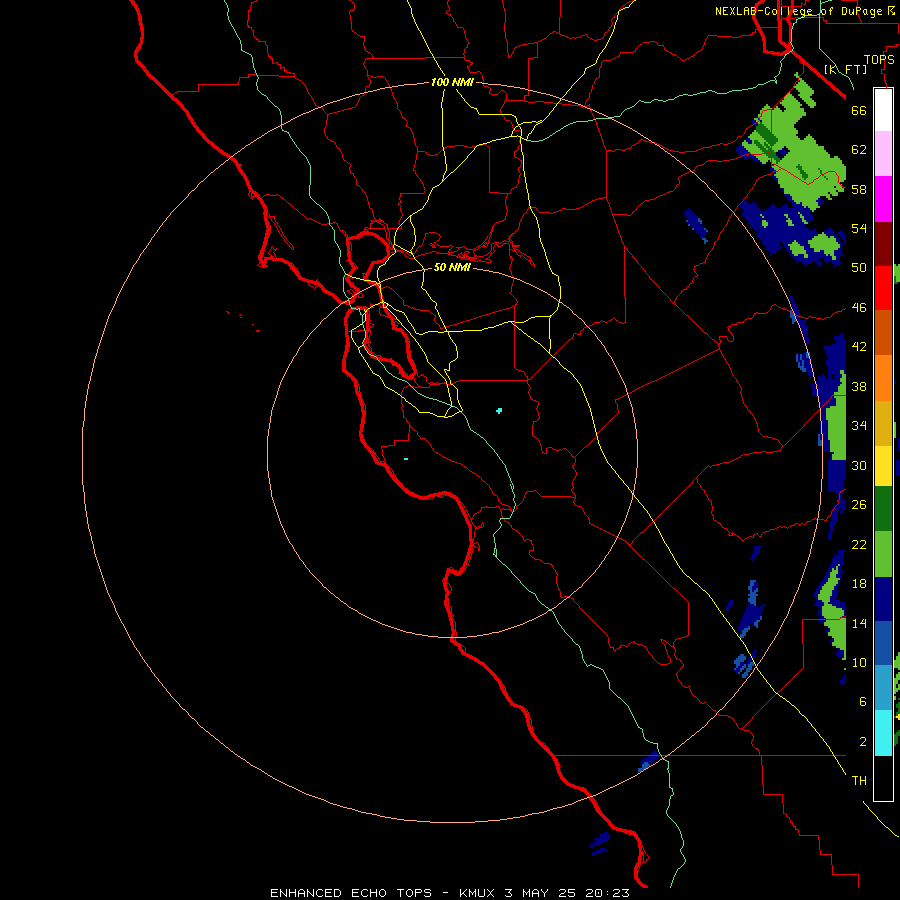
Task: Click the '26' legend value
Action: point(859,505)
